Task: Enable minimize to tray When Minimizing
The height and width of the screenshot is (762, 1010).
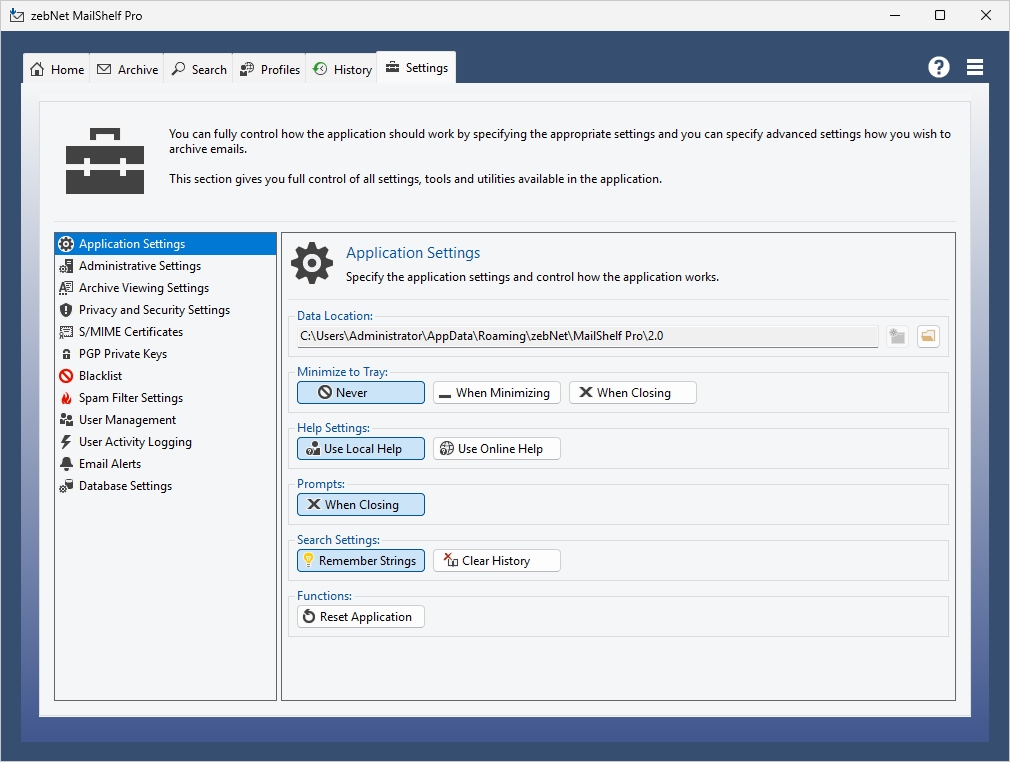Action: click(x=497, y=393)
